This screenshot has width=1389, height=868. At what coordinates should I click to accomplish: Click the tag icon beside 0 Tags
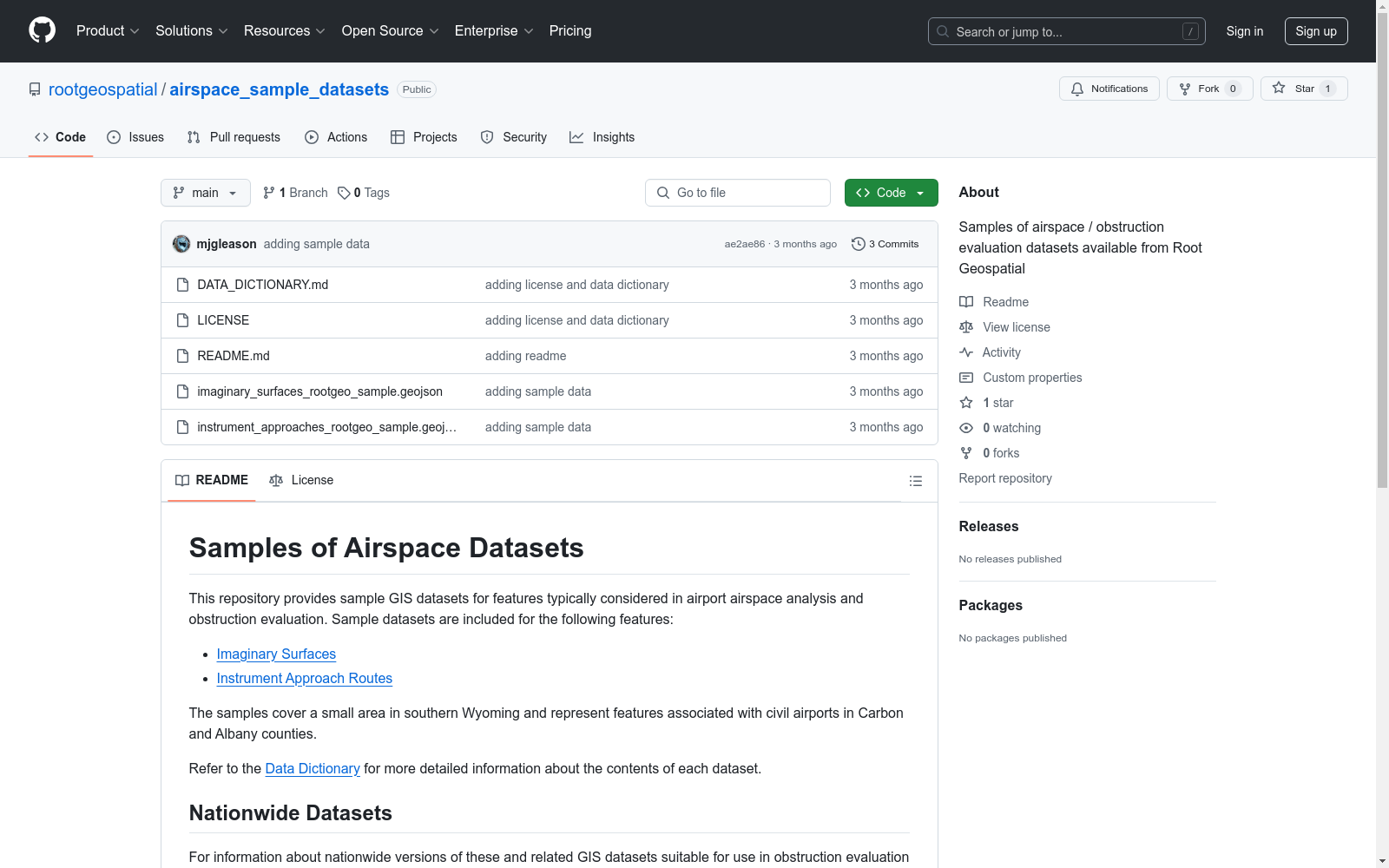(x=344, y=193)
